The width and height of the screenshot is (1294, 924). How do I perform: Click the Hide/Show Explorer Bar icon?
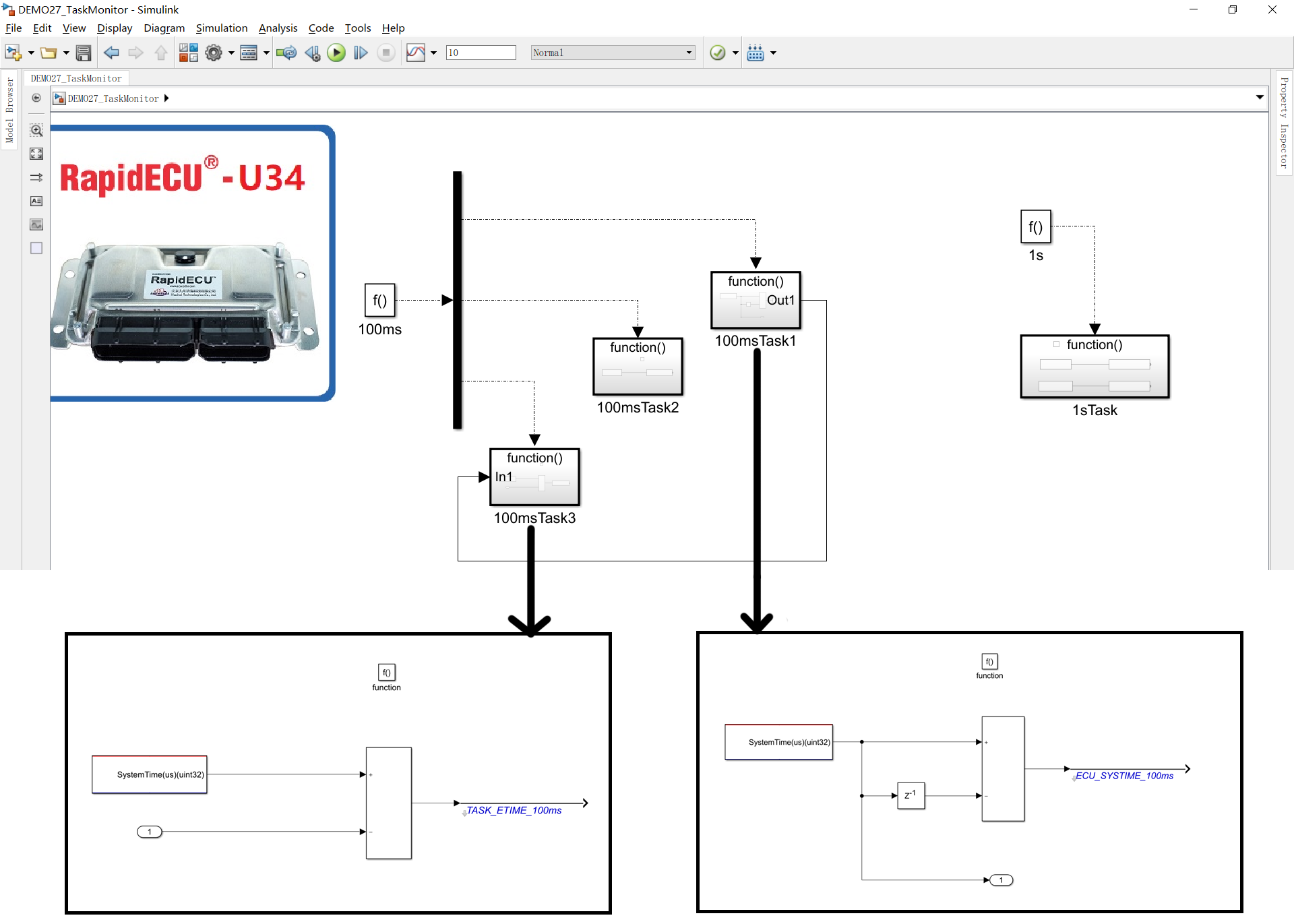[x=36, y=98]
